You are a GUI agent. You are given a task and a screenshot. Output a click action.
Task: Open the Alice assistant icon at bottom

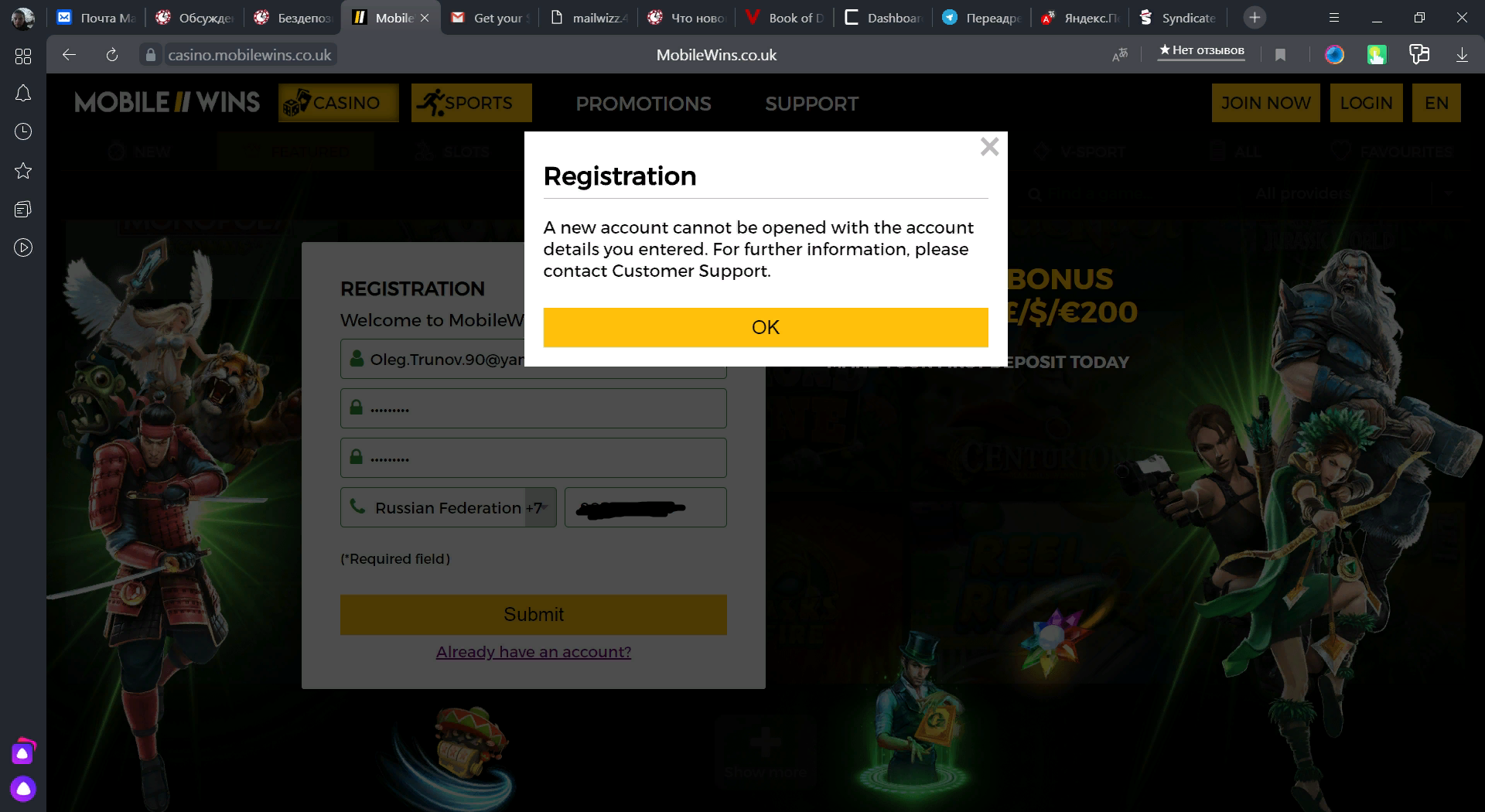(23, 789)
